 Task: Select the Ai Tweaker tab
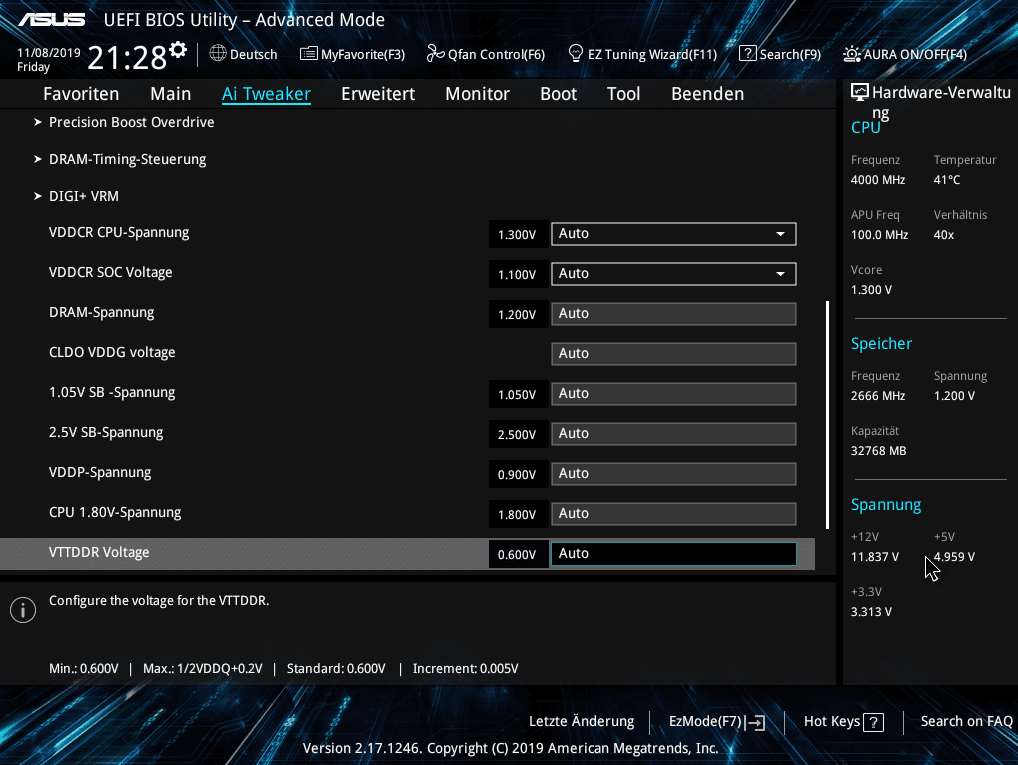coord(266,94)
